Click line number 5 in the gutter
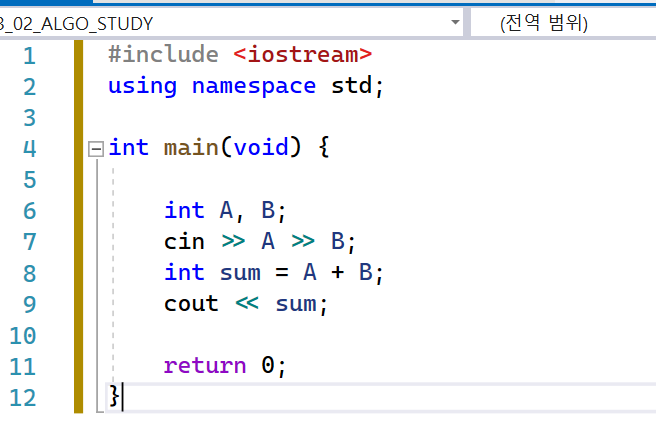 click(x=29, y=180)
